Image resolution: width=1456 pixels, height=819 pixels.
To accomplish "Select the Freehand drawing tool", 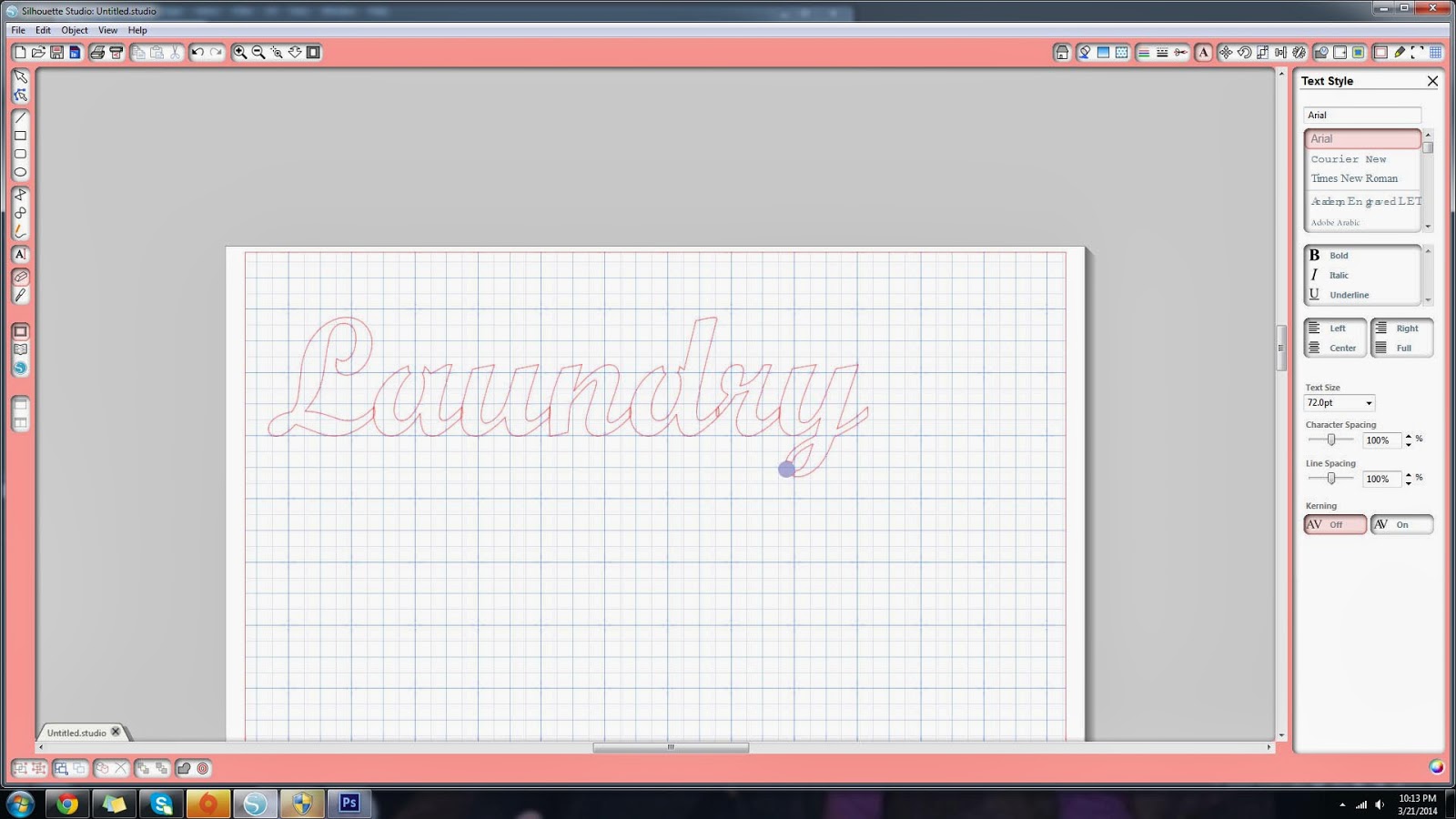I will click(20, 231).
